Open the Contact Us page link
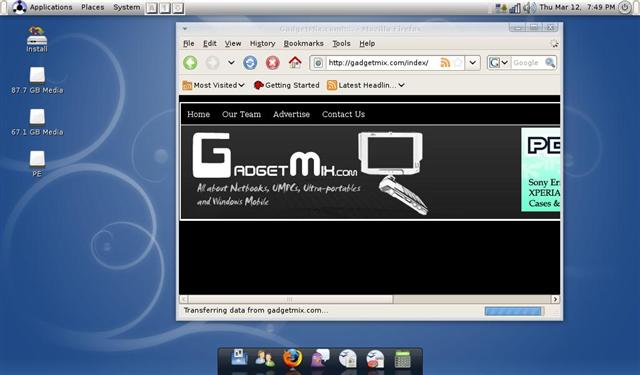This screenshot has height=375, width=640. pos(343,114)
